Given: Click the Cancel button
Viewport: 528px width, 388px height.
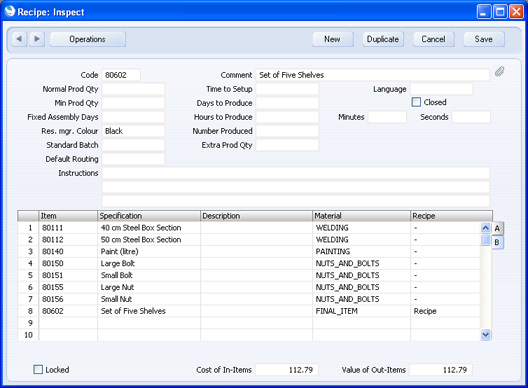Looking at the screenshot, I should click(x=433, y=39).
